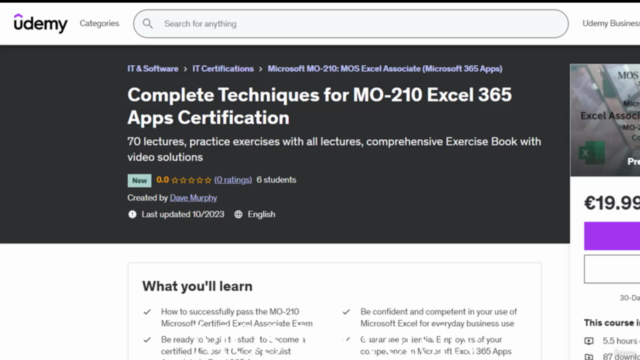640x360 pixels.
Task: Click the course title heading
Action: pyautogui.click(x=319, y=106)
